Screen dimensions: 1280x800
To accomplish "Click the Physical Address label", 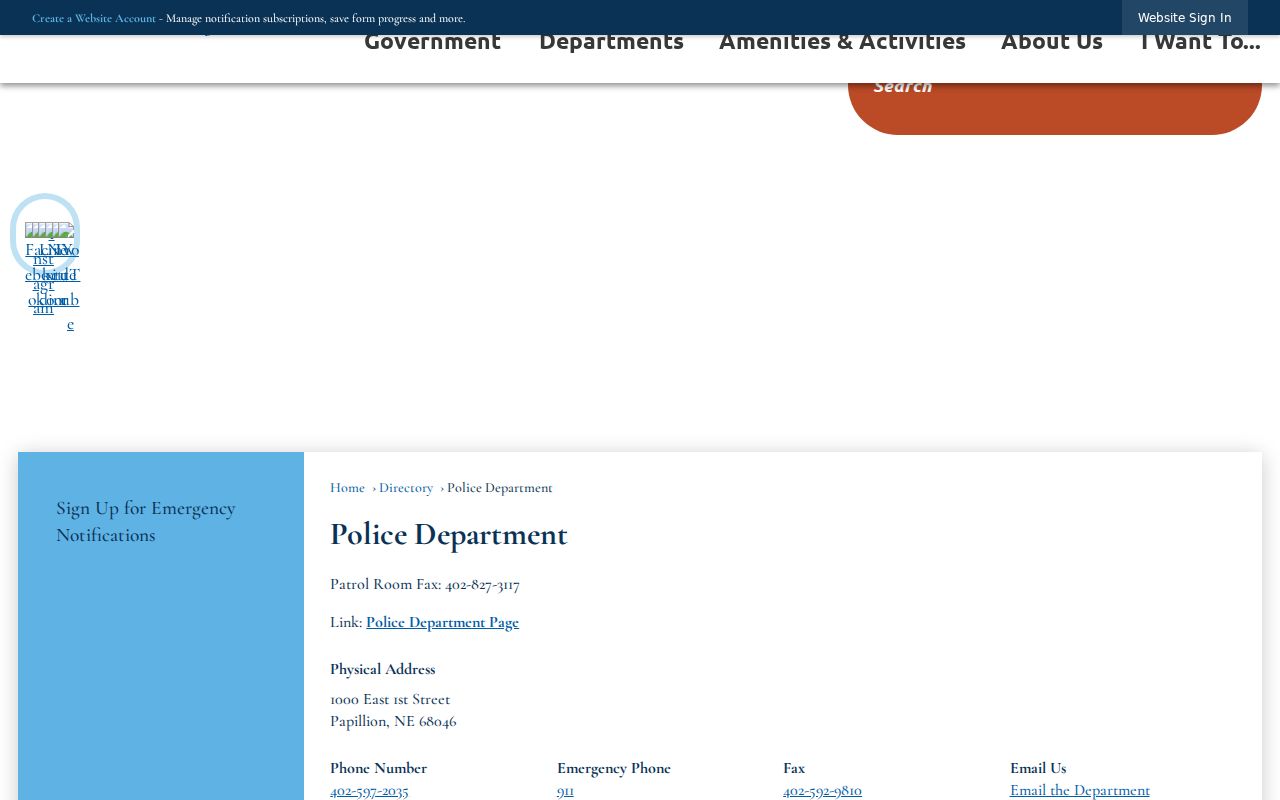I will coord(383,669).
